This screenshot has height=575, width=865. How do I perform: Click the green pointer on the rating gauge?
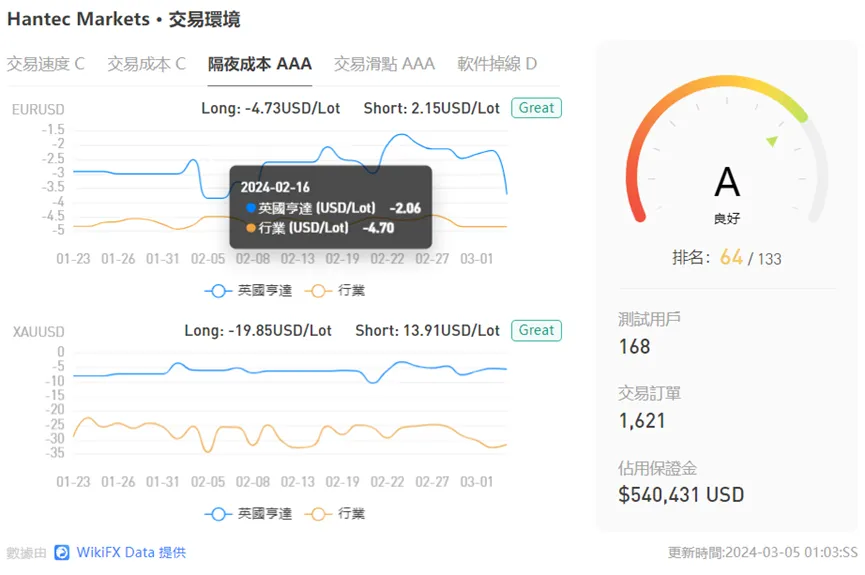pyautogui.click(x=772, y=141)
